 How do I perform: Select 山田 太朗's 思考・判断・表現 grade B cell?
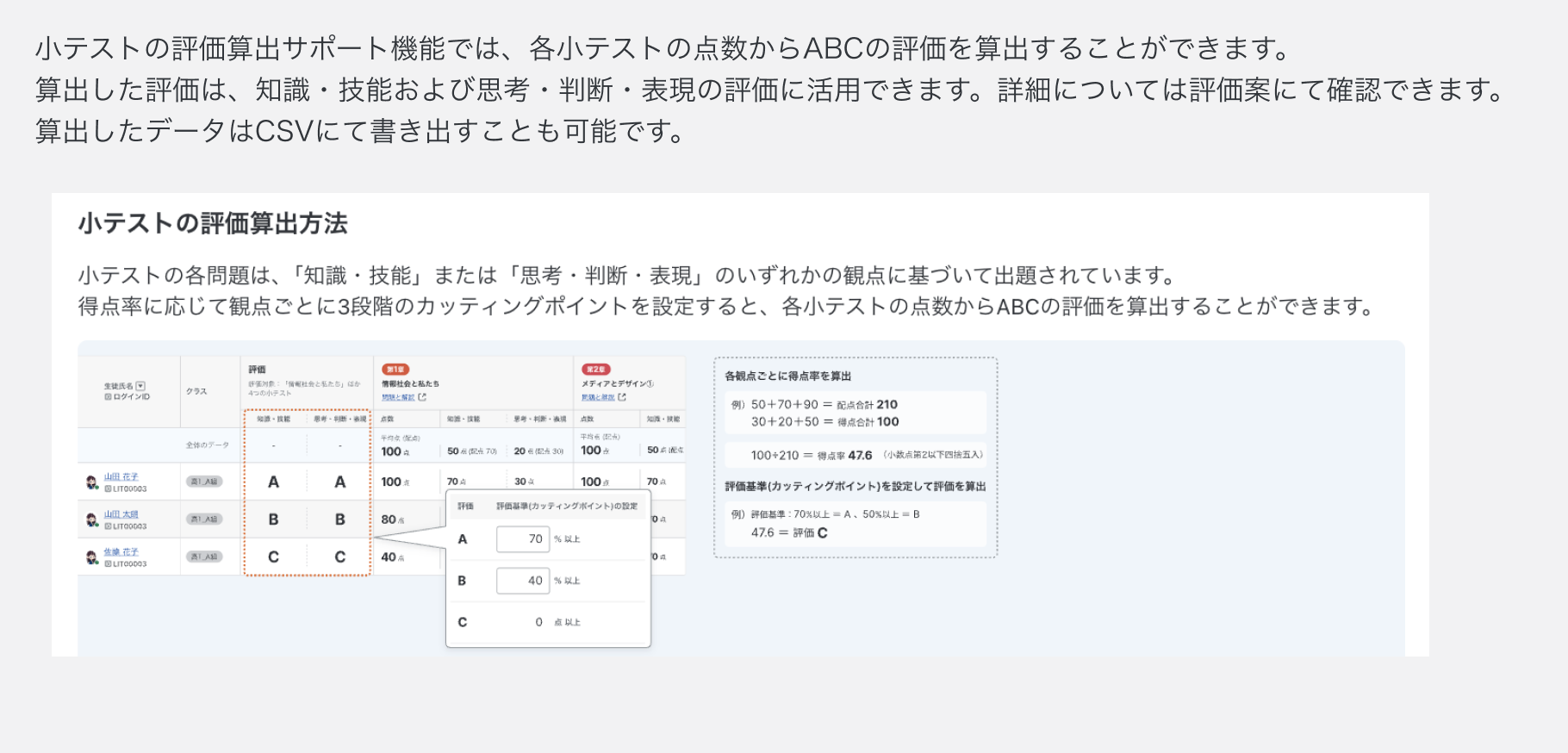click(340, 520)
